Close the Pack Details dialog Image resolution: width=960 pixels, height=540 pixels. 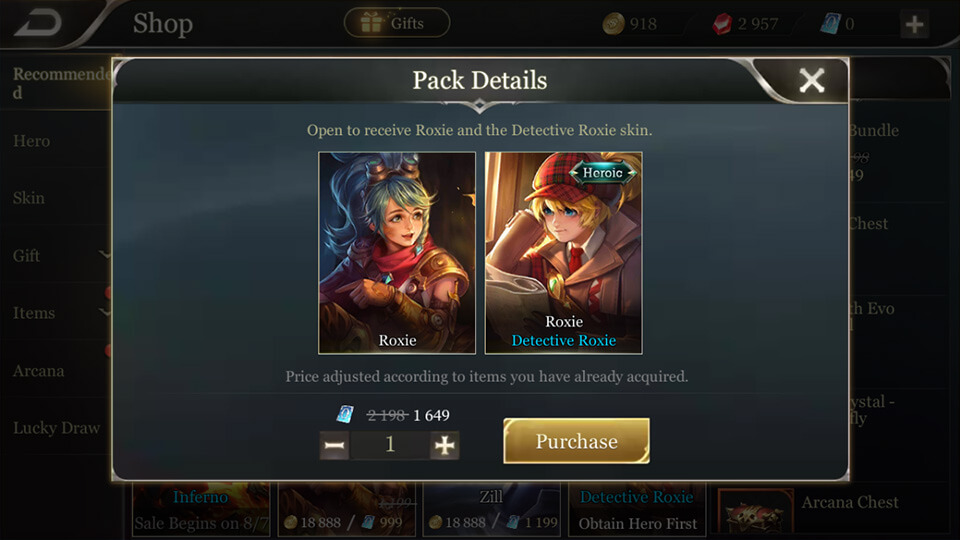coord(812,80)
